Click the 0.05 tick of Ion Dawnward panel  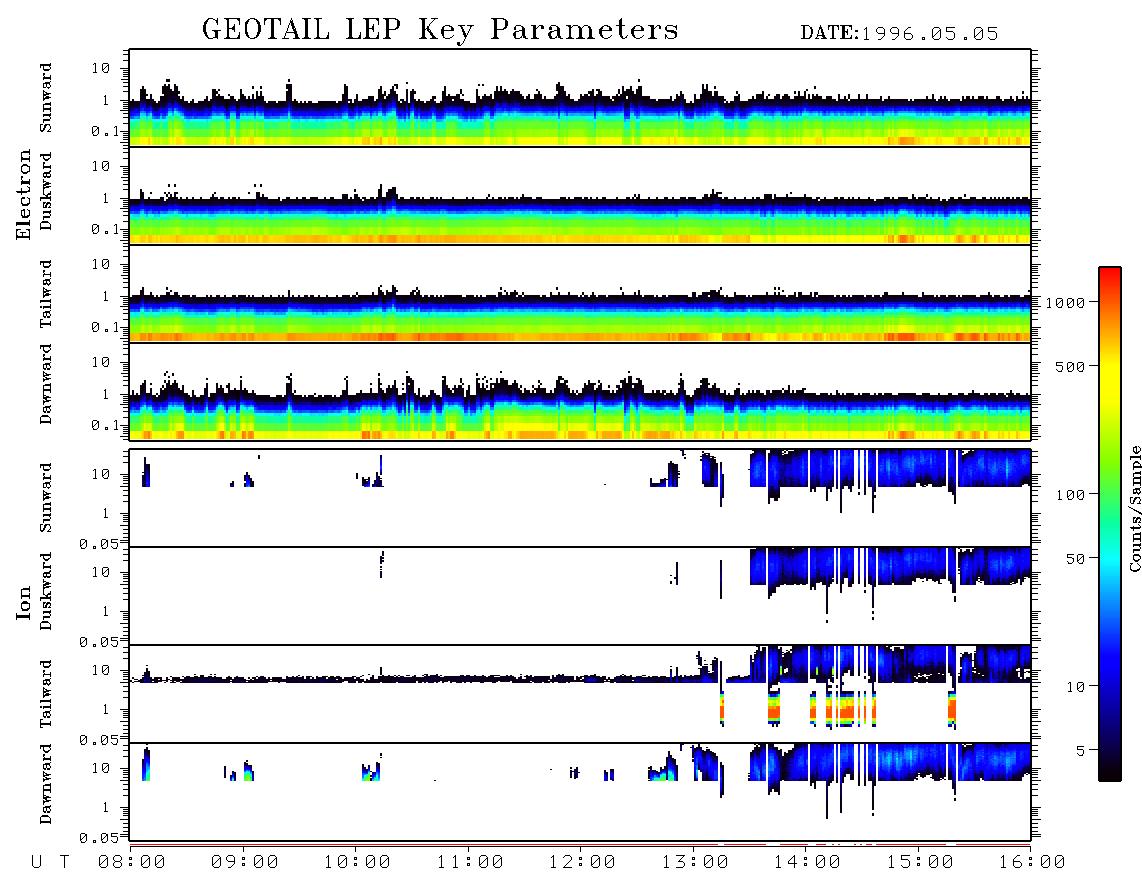coord(98,838)
